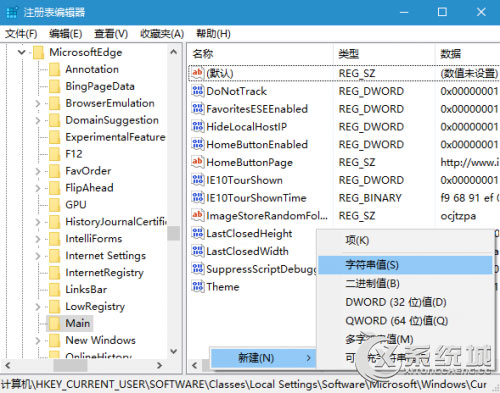500x393 pixels.
Task: Expand the New Windows key
Action: coord(38,341)
